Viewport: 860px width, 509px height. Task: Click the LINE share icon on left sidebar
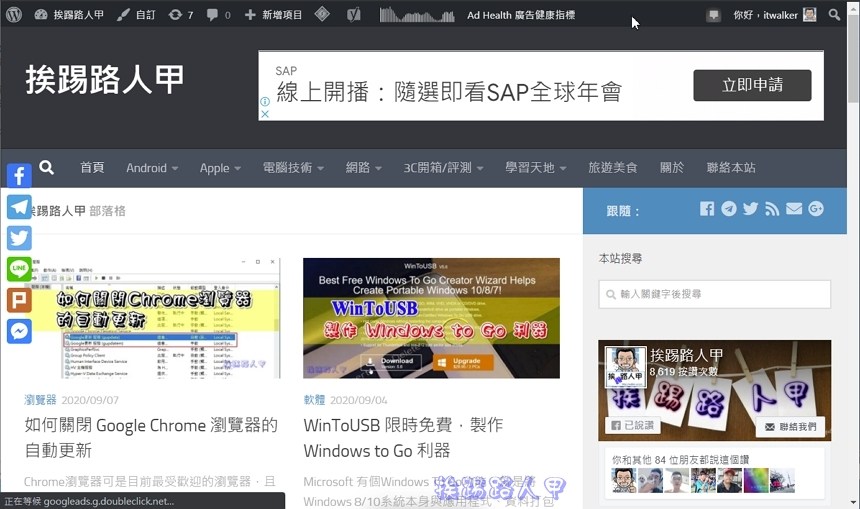(x=19, y=269)
